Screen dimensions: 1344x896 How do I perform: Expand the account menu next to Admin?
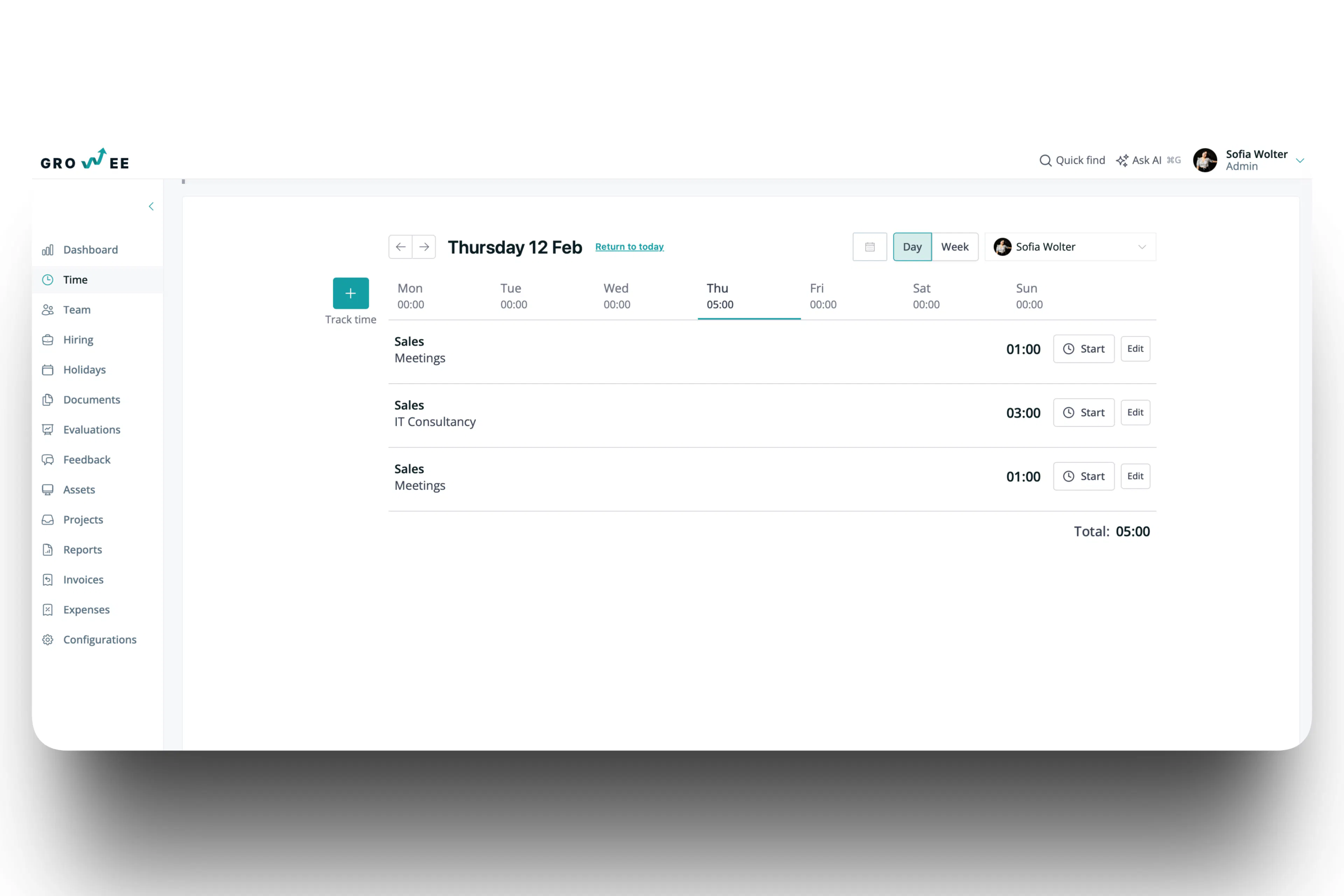[x=1301, y=161]
